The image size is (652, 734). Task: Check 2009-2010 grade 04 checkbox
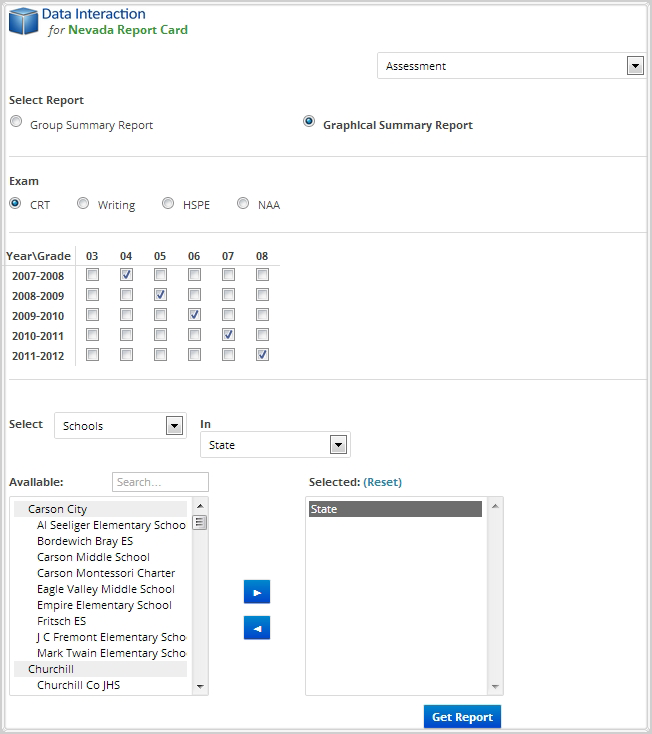tap(126, 315)
